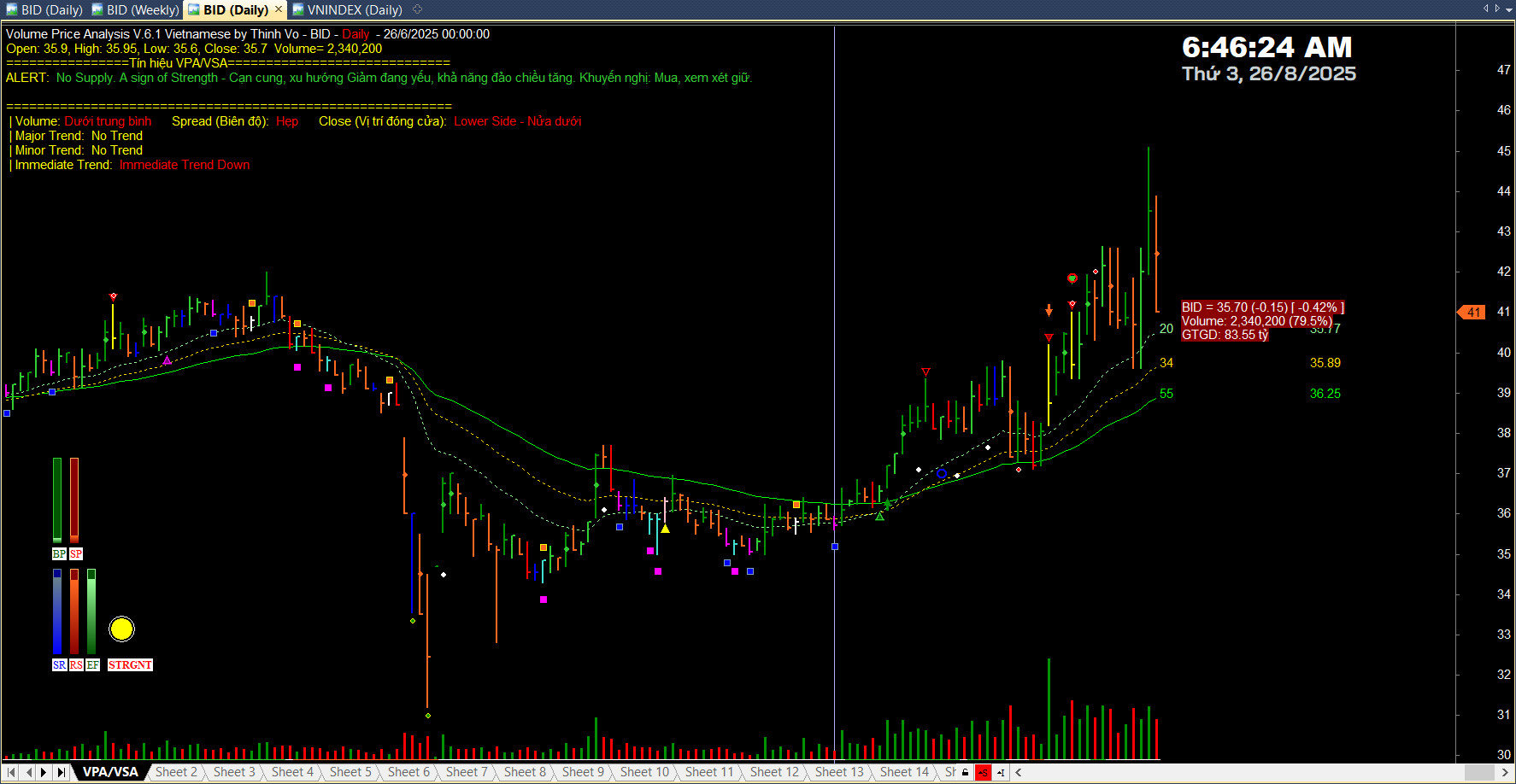This screenshot has width=1516, height=784.
Task: Click the red STRGNT label
Action: [130, 665]
